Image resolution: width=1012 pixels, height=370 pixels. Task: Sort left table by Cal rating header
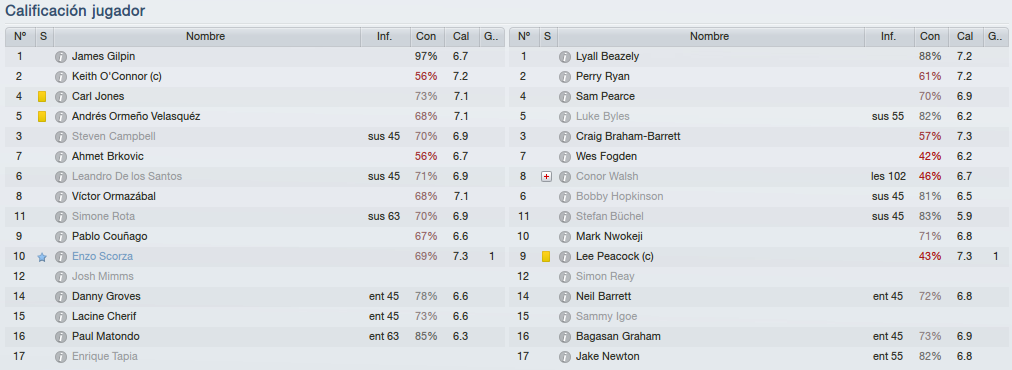coord(461,37)
